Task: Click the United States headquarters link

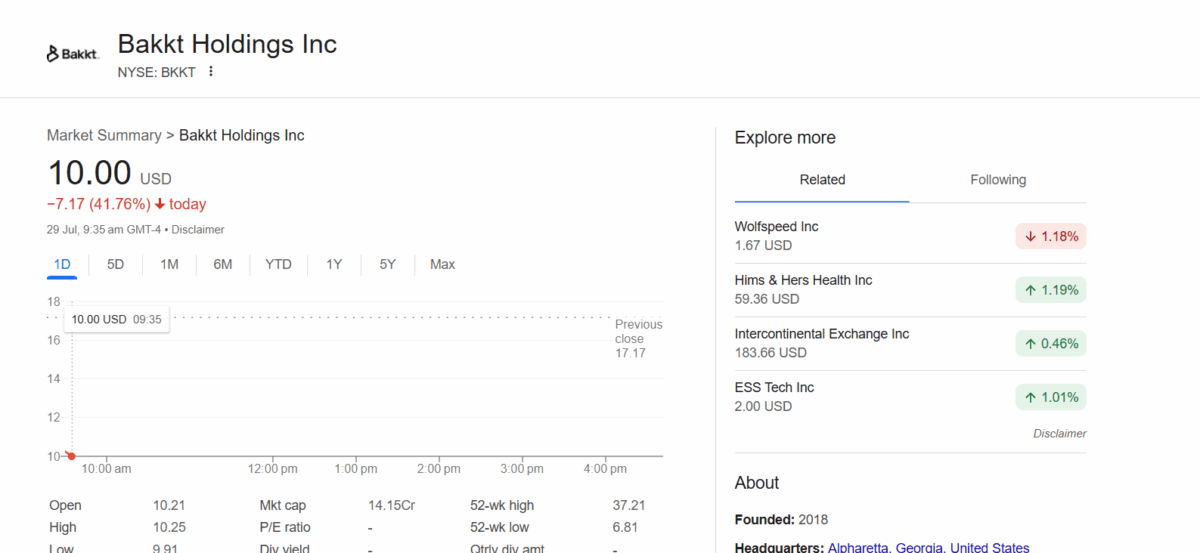Action: [989, 548]
